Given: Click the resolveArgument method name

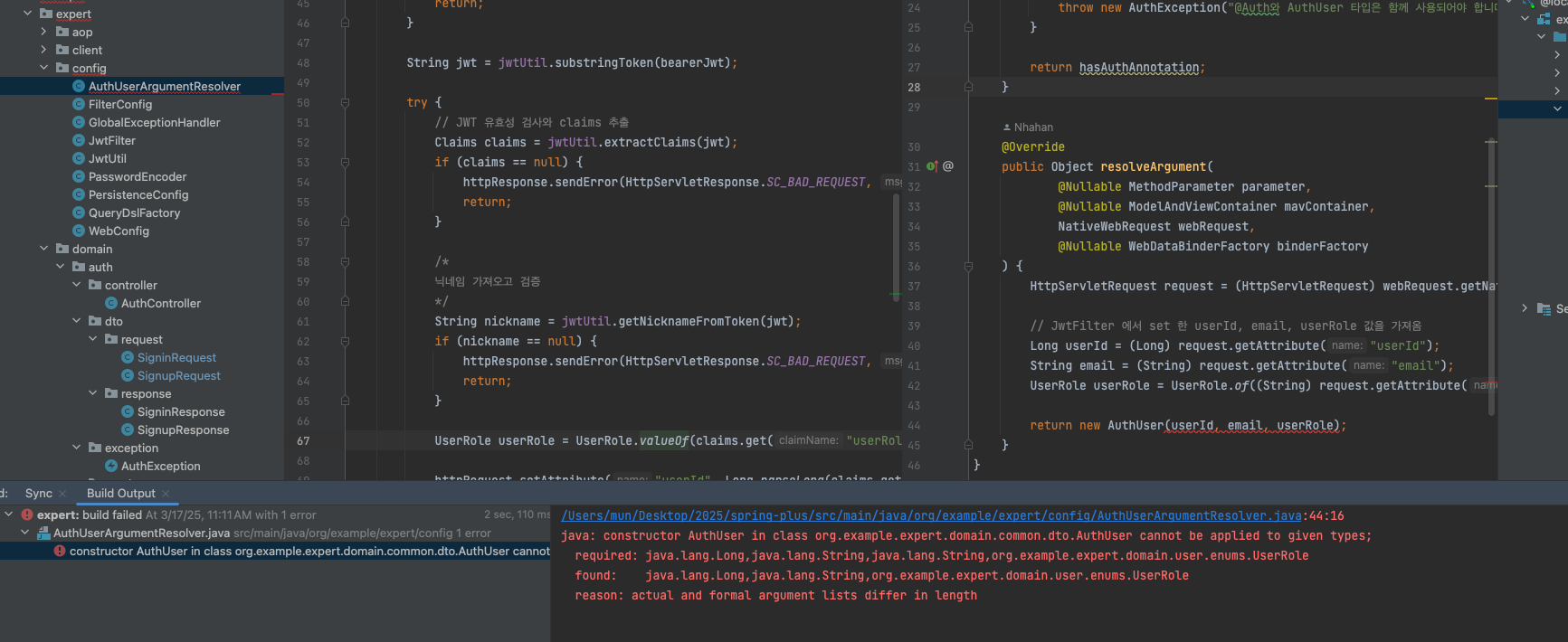Looking at the screenshot, I should pos(1154,166).
